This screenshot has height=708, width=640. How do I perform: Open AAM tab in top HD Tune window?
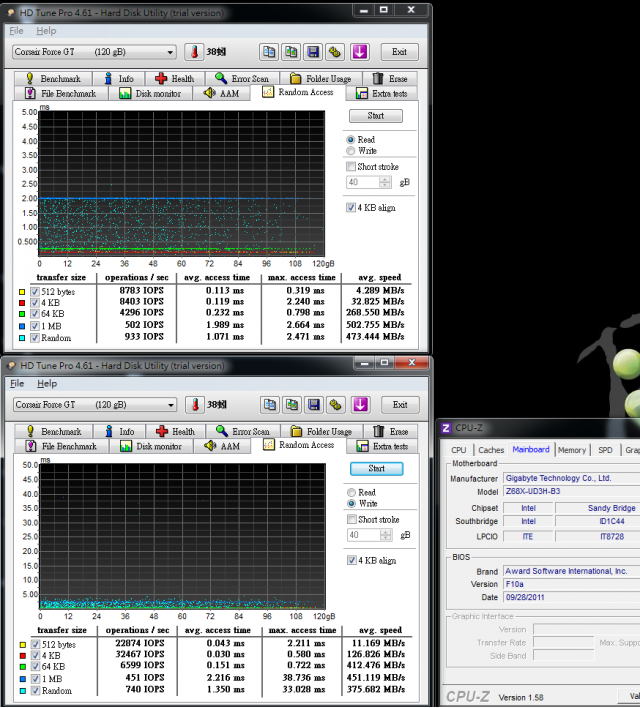point(221,93)
